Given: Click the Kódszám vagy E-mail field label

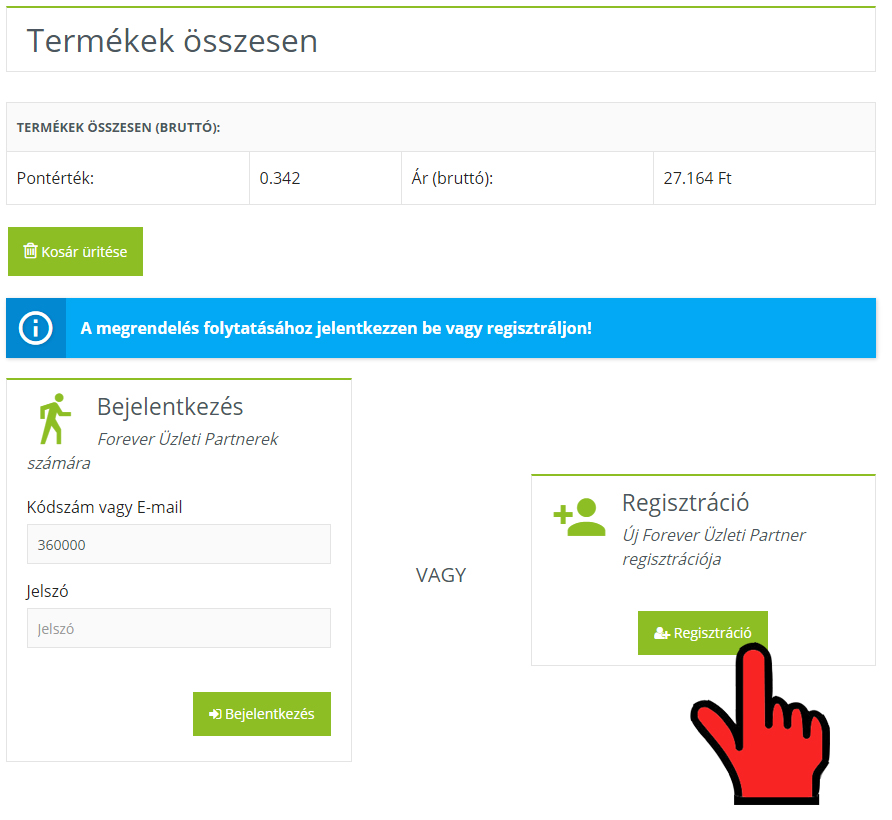Looking at the screenshot, I should coord(104,507).
